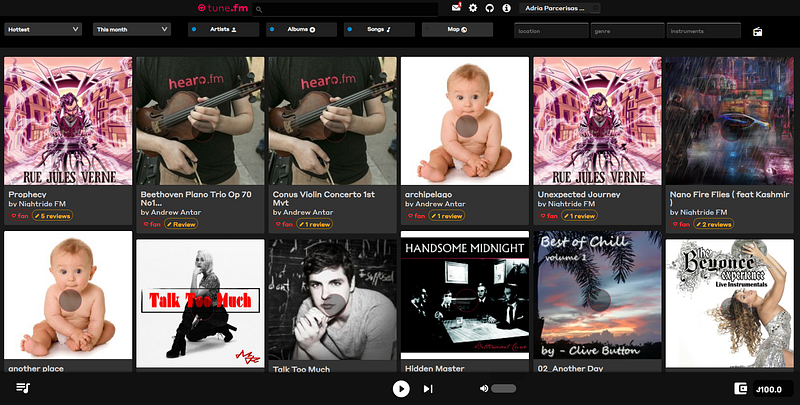
Task: Fan the archipelago track
Action: pos(416,216)
